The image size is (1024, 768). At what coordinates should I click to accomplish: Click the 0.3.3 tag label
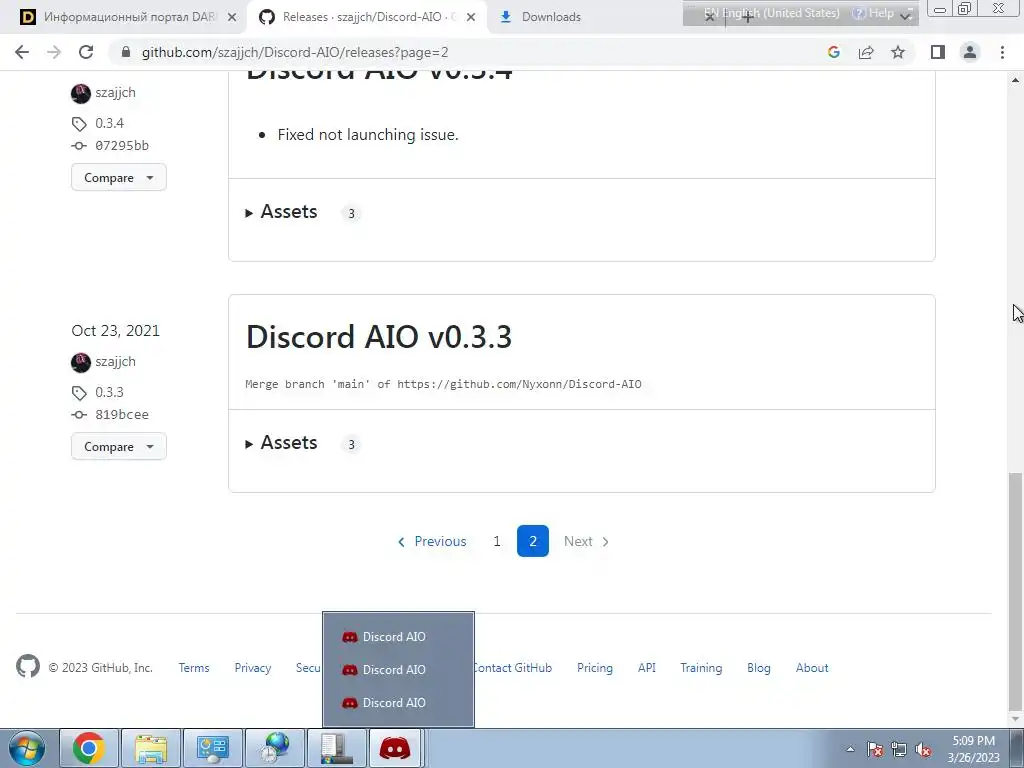tap(109, 392)
